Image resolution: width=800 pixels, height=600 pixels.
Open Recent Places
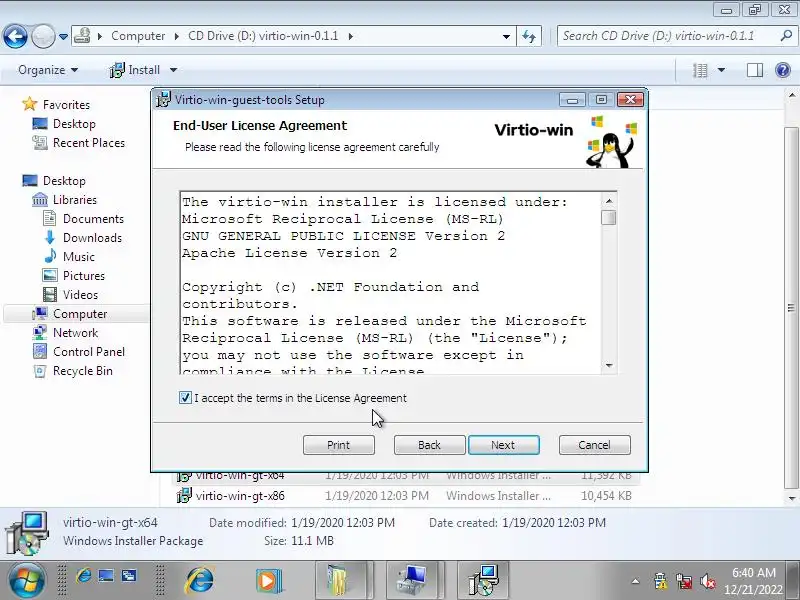click(89, 143)
